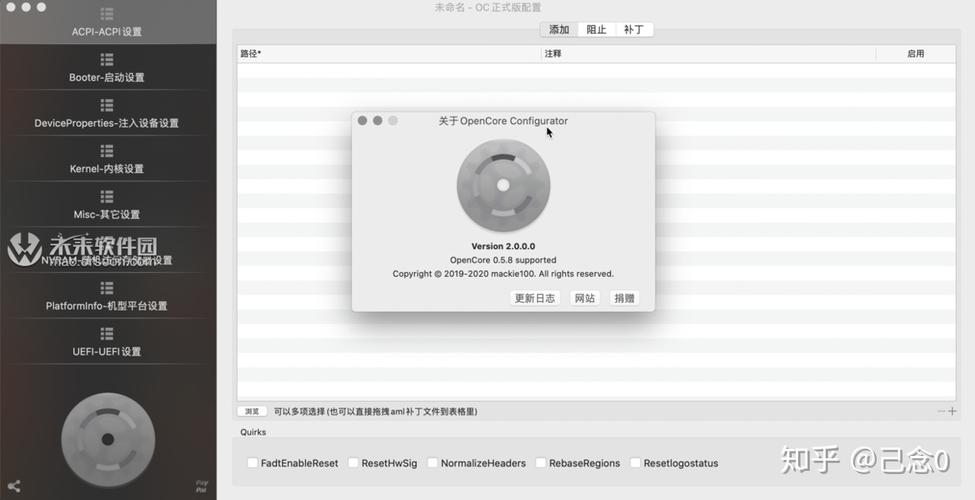Image resolution: width=975 pixels, height=500 pixels.
Task: Switch to the 阻止 tab
Action: [x=596, y=29]
